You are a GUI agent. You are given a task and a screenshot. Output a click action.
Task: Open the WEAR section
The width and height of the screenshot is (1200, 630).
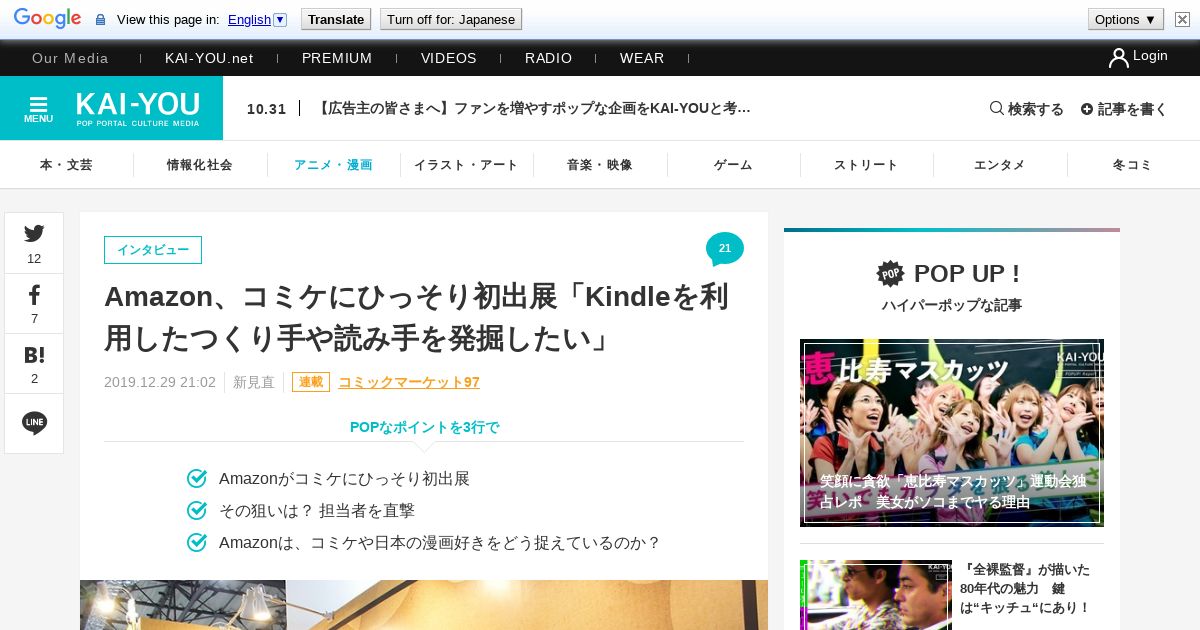tap(642, 58)
